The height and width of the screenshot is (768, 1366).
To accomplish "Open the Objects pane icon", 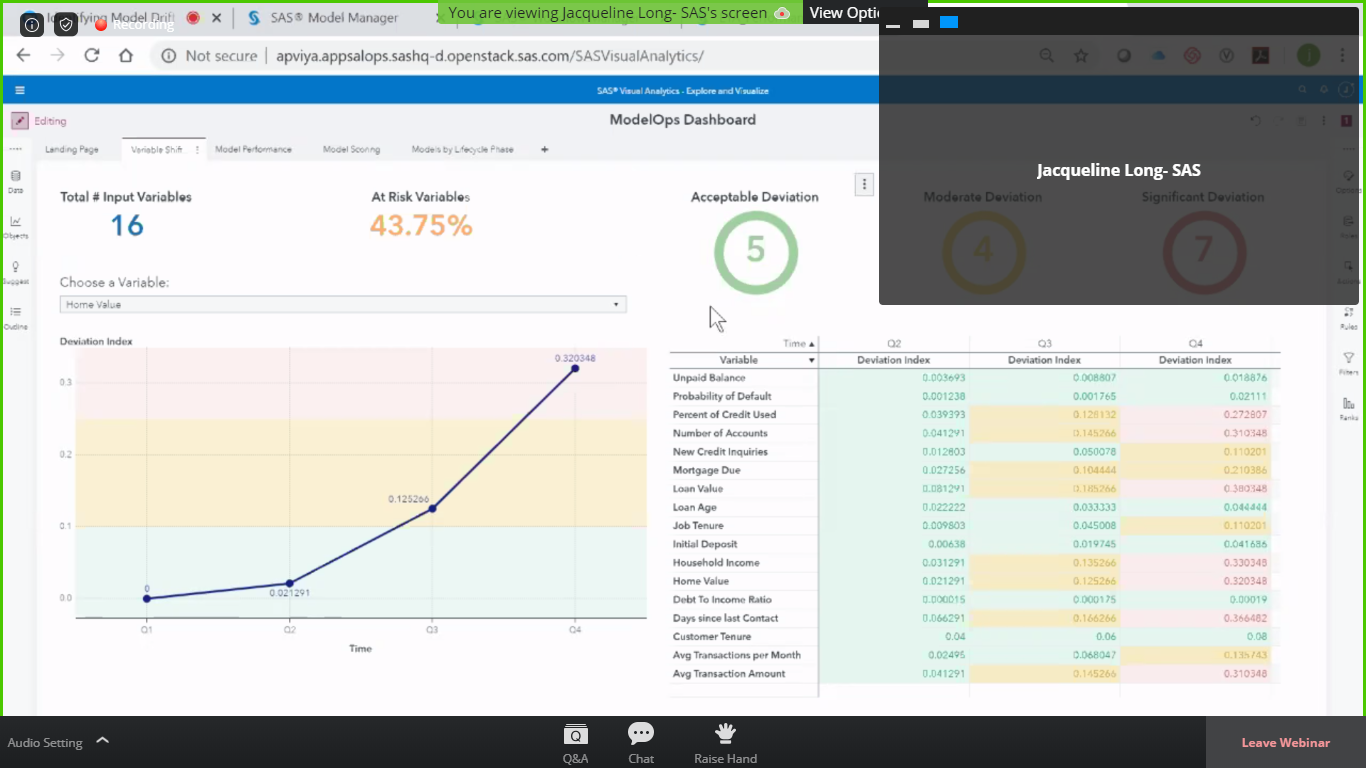I will click(x=15, y=226).
